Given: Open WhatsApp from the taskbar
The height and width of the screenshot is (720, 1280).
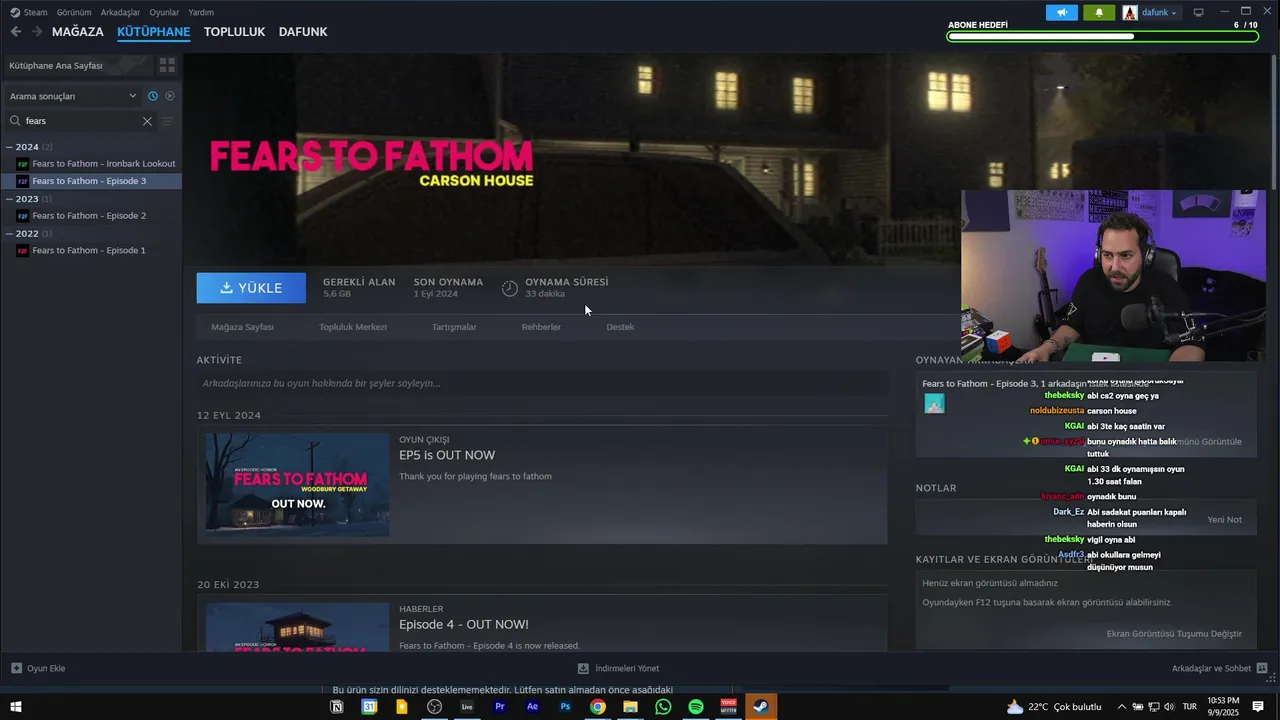Looking at the screenshot, I should pos(663,707).
